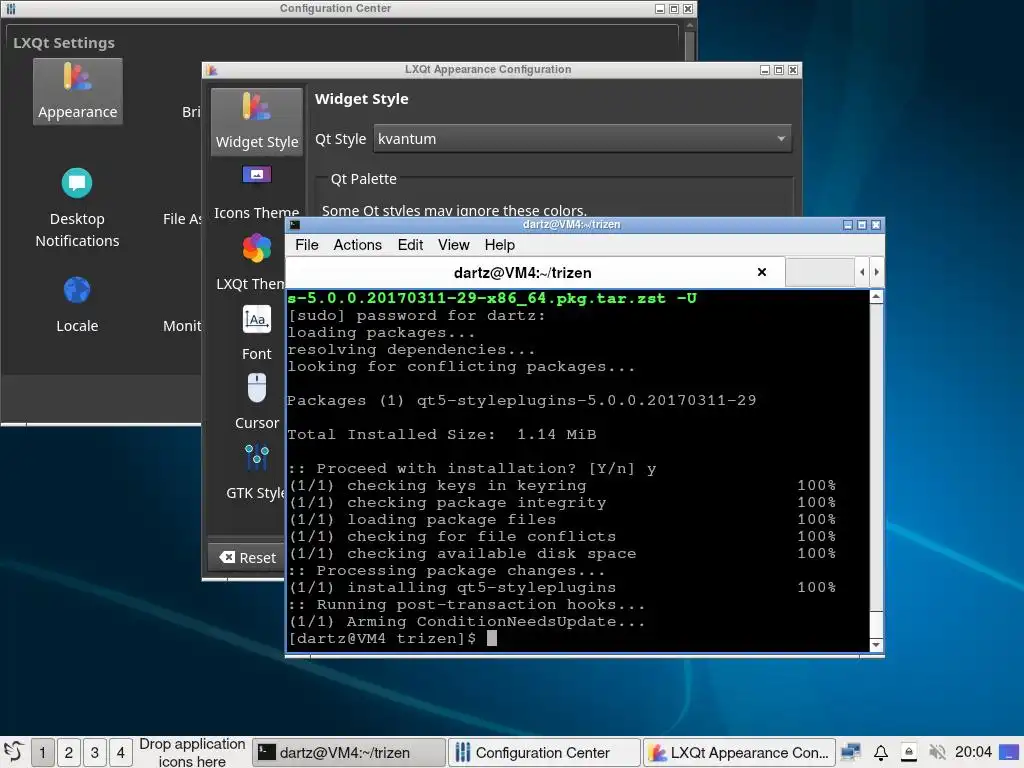Click 'Total Installed Size: 1.14 MiB' line
Image resolution: width=1024 pixels, height=768 pixels.
pos(441,434)
